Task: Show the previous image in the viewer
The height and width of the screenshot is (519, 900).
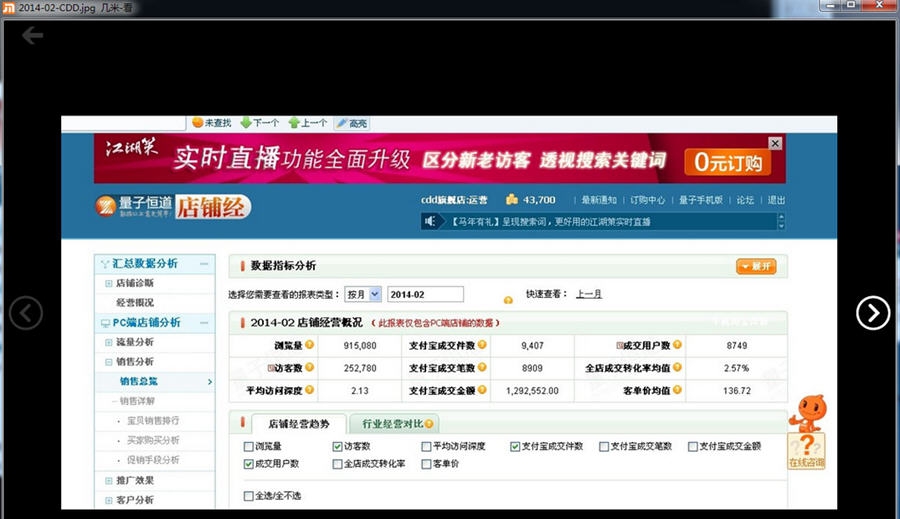Action: click(26, 313)
